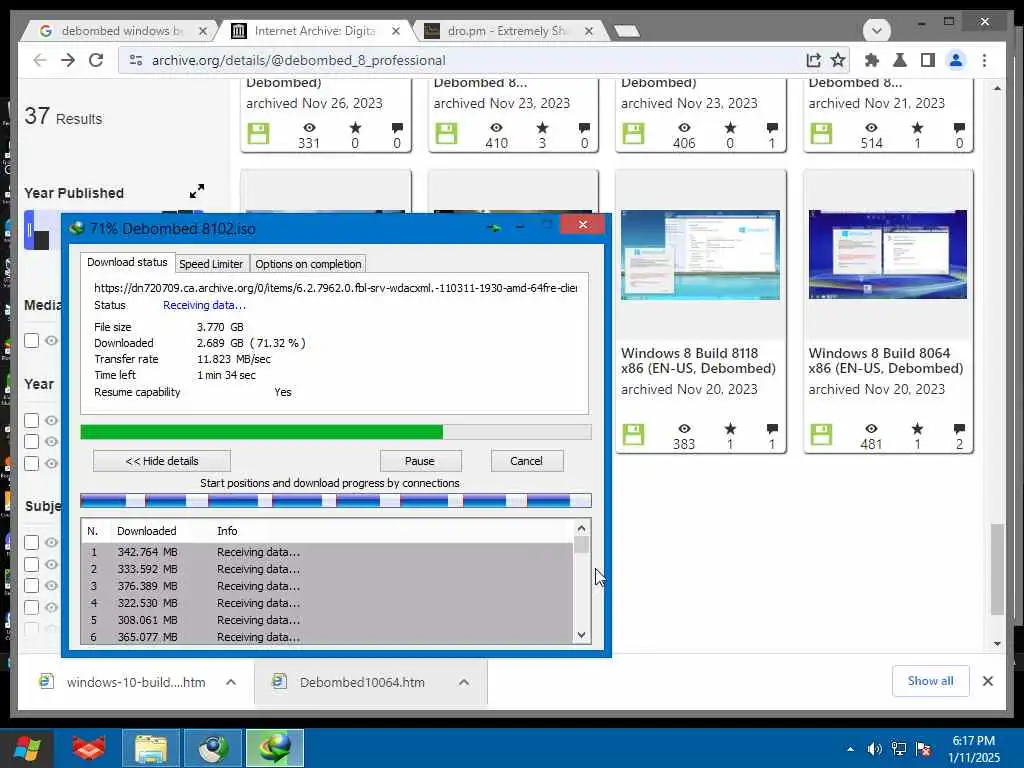Screen dimensions: 1024x768
Task: Switch to Download status tab
Action: [x=127, y=262]
